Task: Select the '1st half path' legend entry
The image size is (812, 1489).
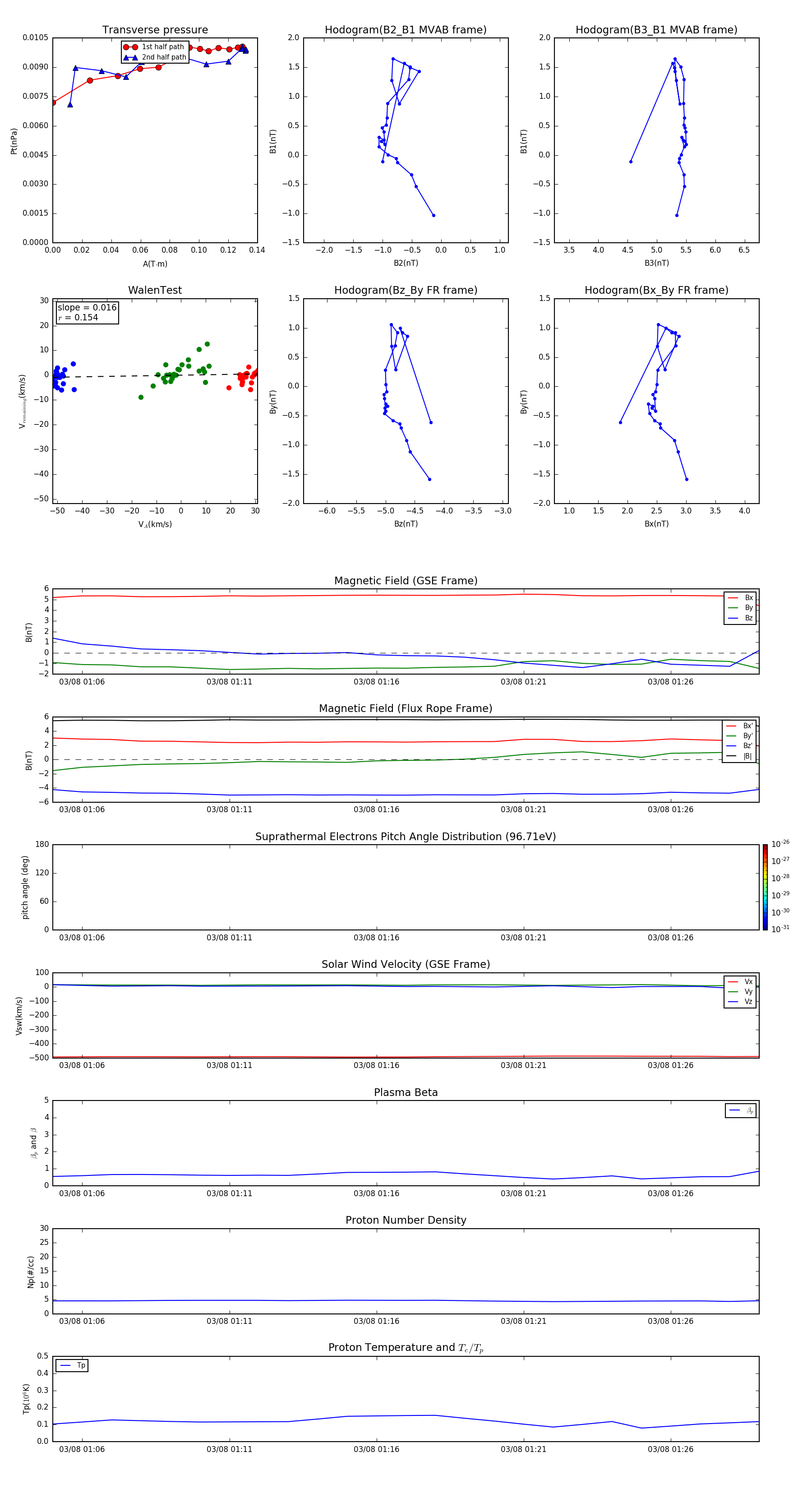Action: tap(154, 47)
